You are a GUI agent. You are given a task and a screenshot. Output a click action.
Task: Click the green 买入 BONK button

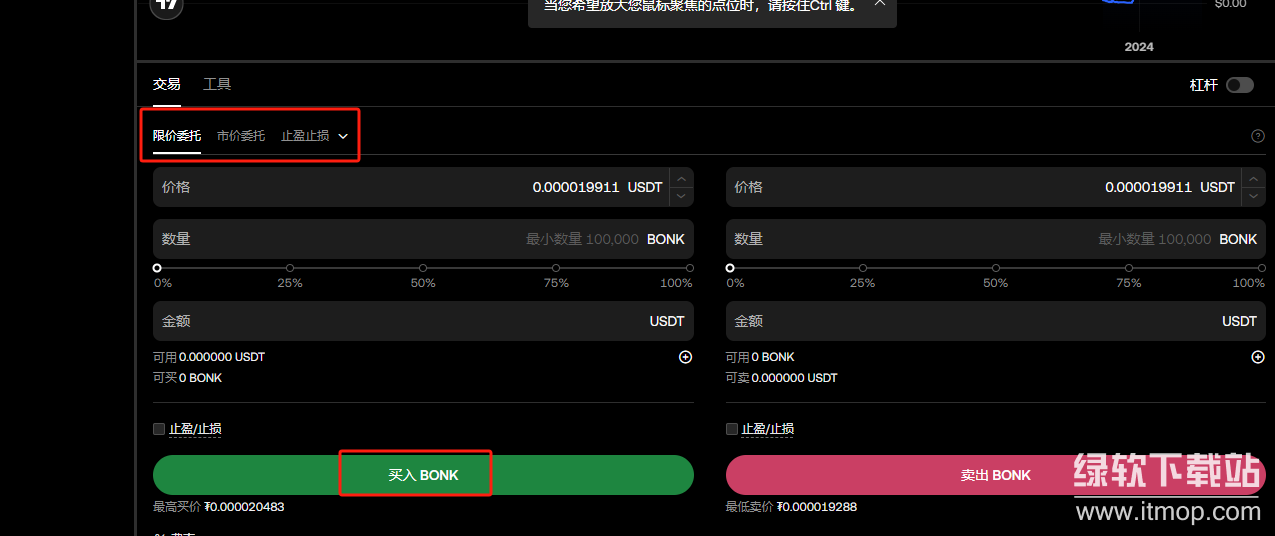tap(423, 475)
